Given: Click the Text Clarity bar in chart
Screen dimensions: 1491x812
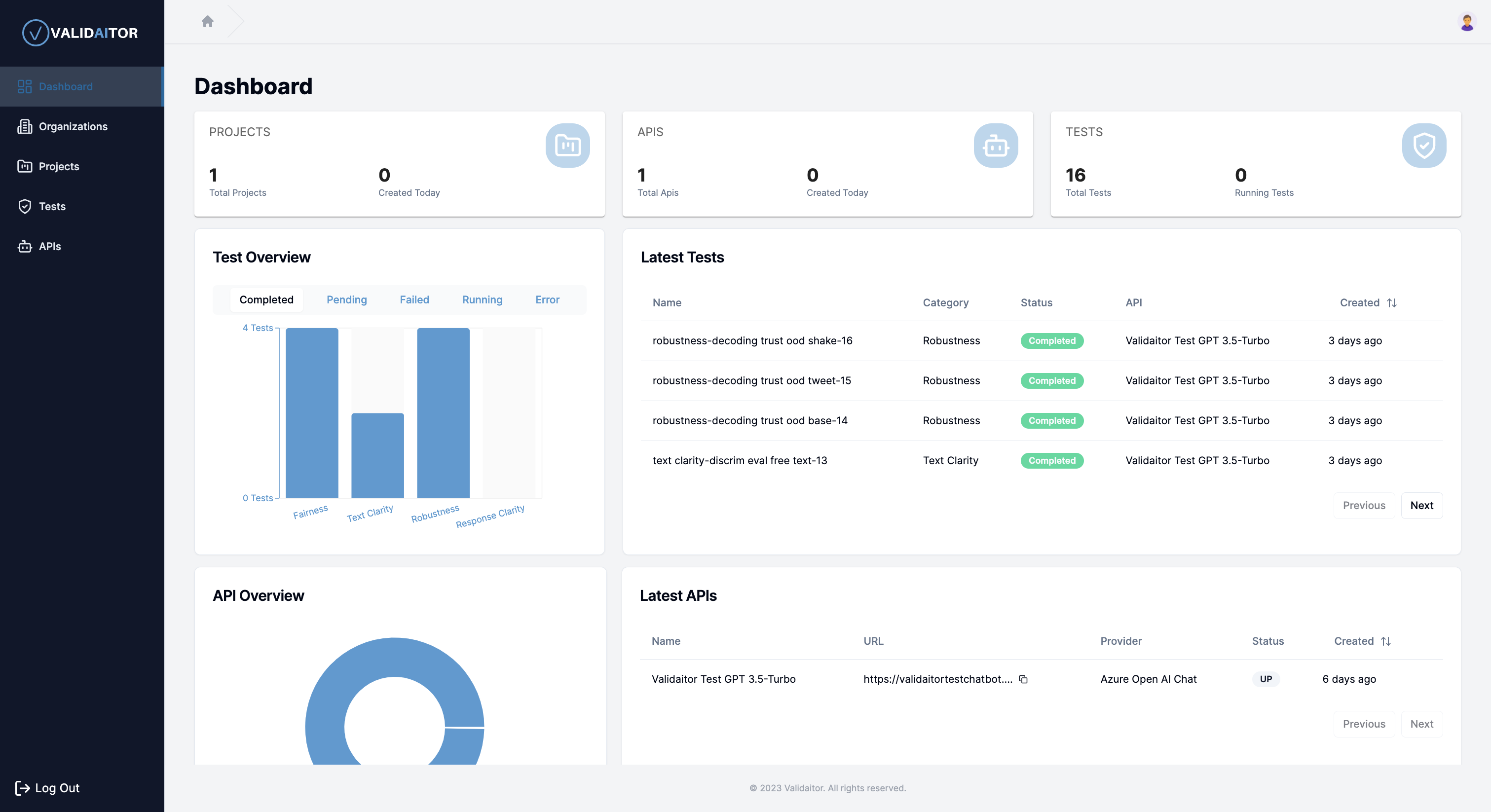Looking at the screenshot, I should pyautogui.click(x=377, y=455).
